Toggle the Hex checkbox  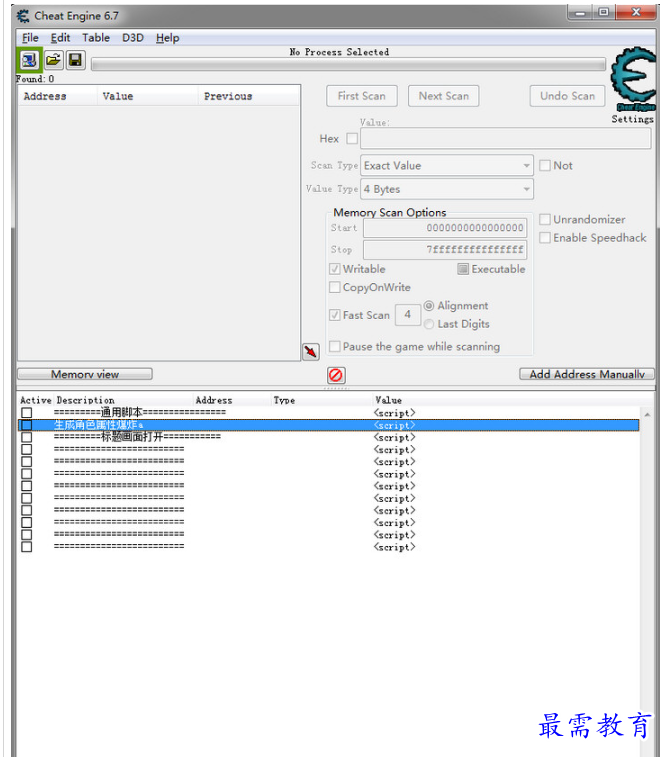tap(352, 139)
